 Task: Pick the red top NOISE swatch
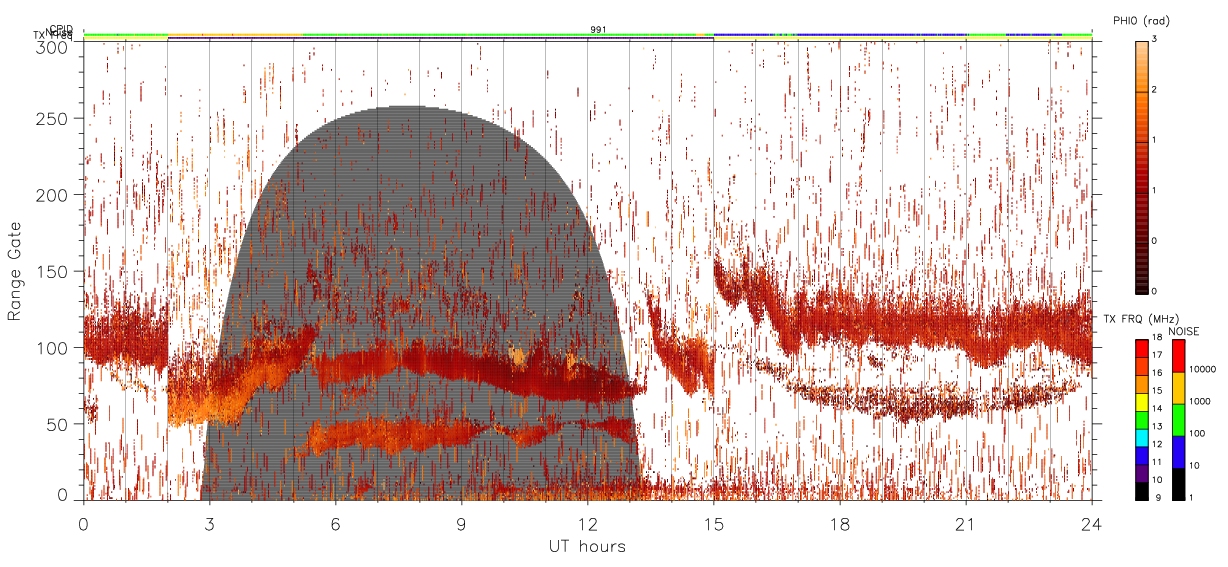point(1177,356)
